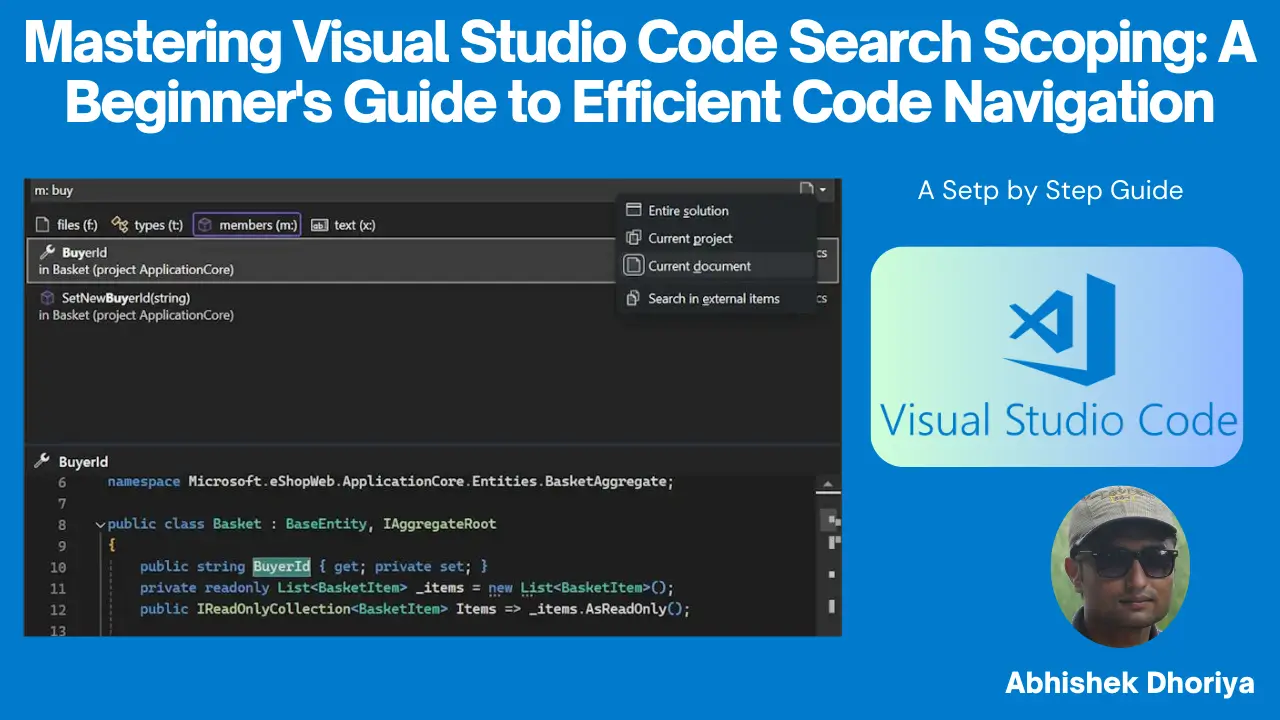Click the Current project icon
The width and height of the screenshot is (1280, 720).
point(632,238)
